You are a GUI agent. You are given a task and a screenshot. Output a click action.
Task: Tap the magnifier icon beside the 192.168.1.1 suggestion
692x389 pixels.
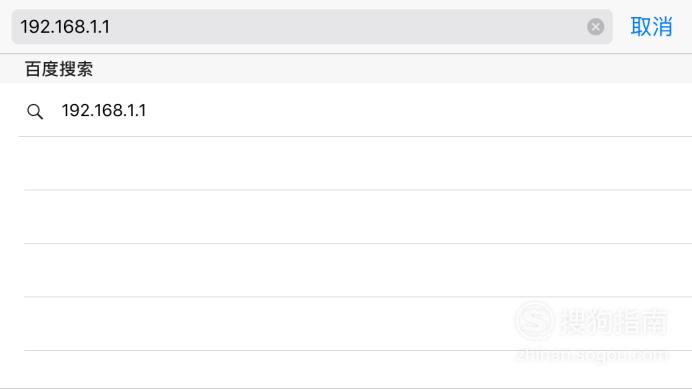pos(35,111)
